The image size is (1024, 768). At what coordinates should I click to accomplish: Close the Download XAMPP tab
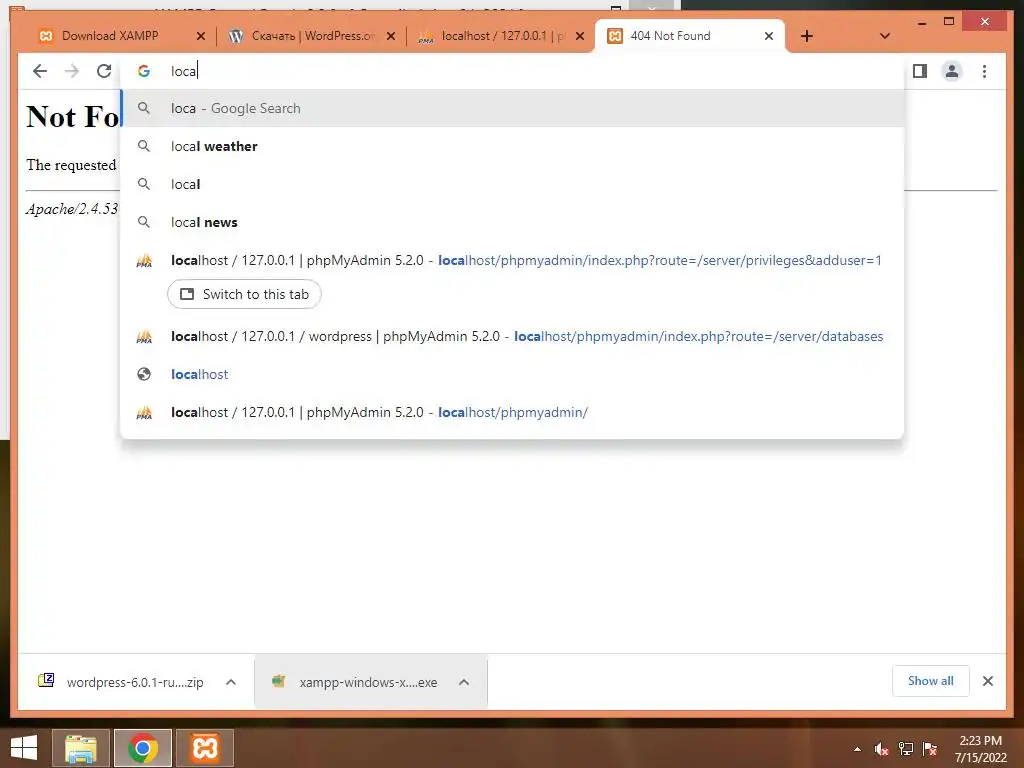(x=201, y=37)
